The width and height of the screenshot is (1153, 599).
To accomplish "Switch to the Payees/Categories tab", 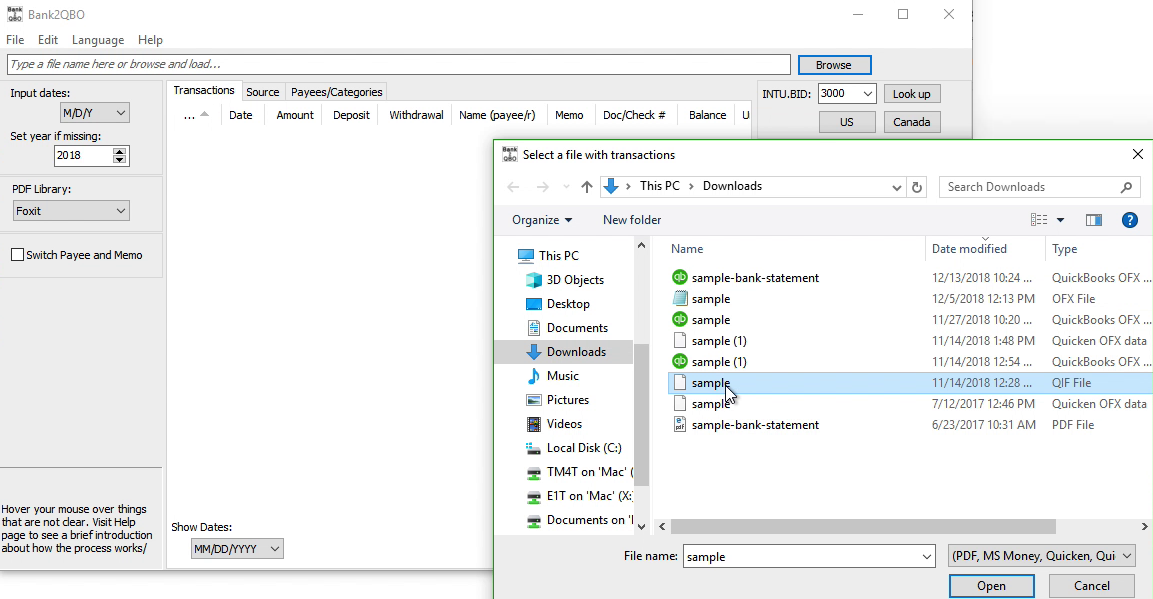I will click(x=336, y=92).
